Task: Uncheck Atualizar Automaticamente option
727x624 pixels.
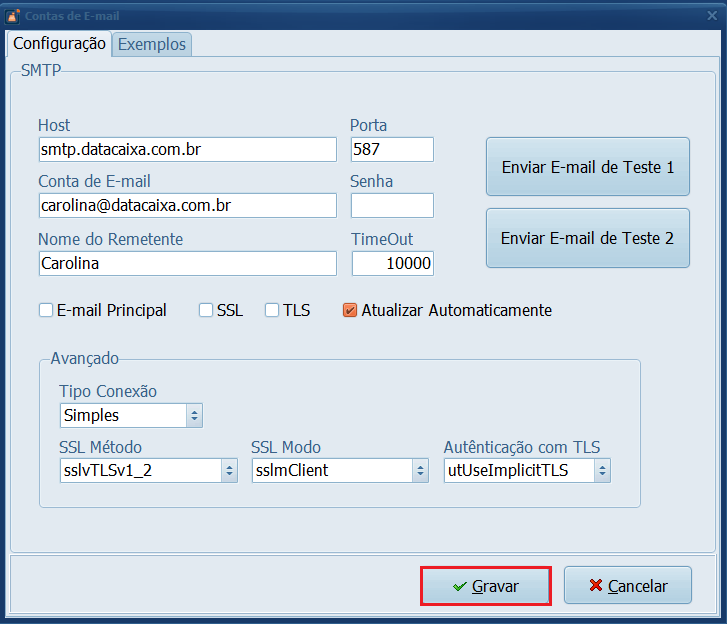Action: pos(350,311)
